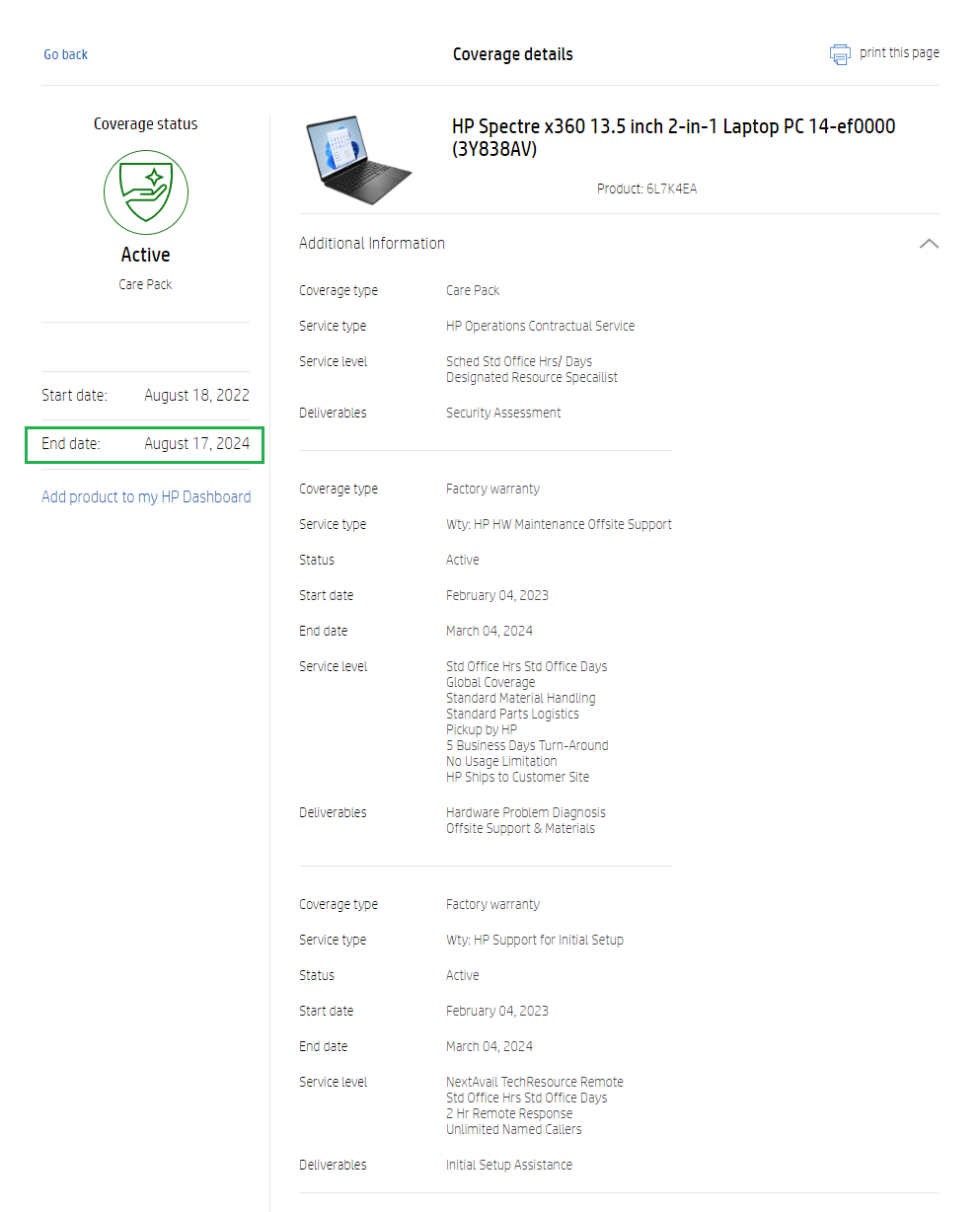Click the Initial Setup Assistance deliverable

508,1166
